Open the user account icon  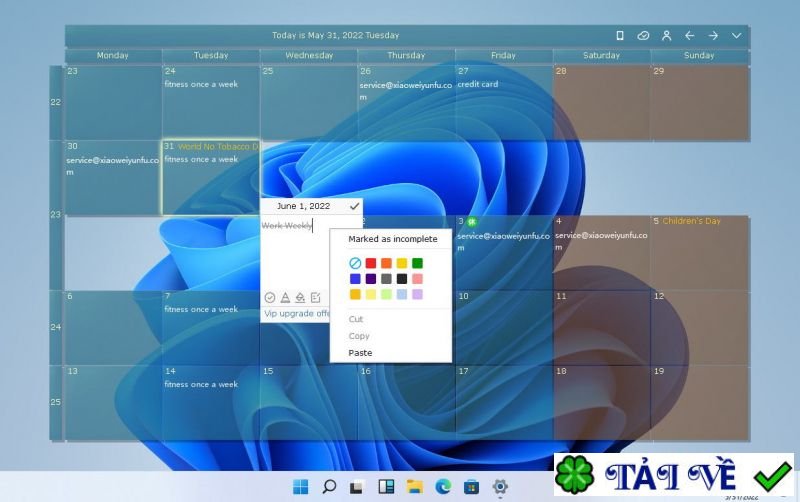point(666,35)
